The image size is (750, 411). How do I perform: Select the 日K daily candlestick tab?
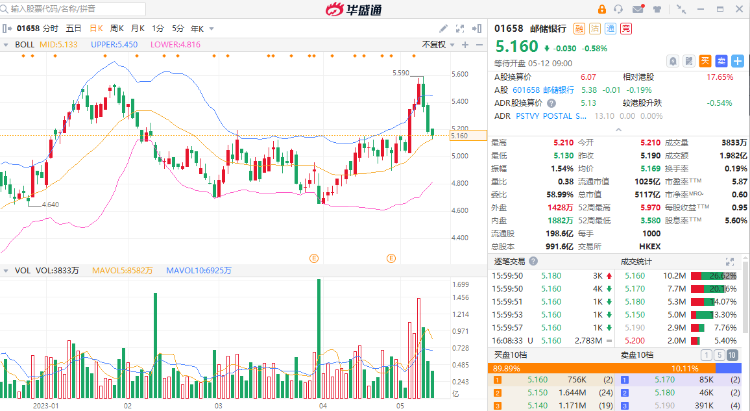coord(96,29)
